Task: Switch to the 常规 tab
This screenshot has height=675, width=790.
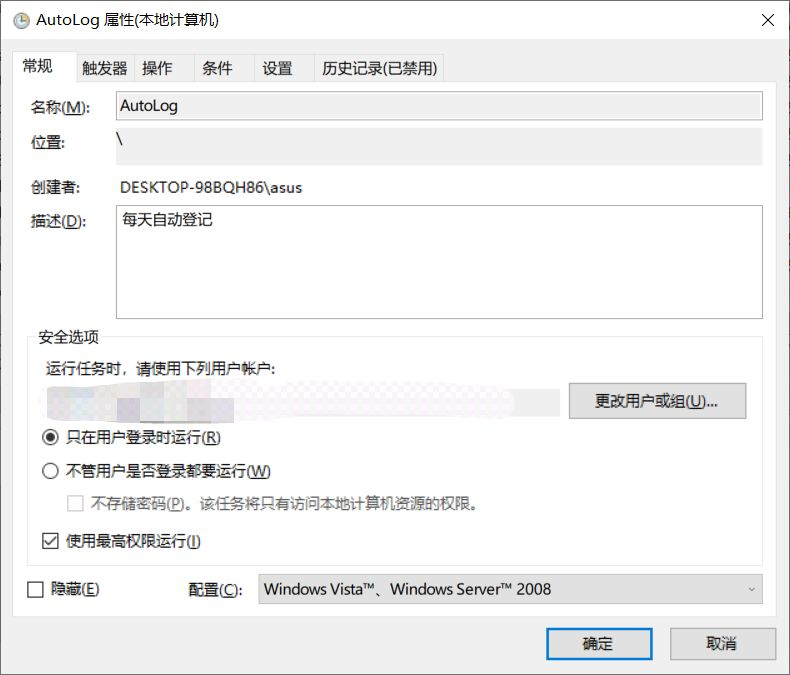Action: pyautogui.click(x=44, y=66)
